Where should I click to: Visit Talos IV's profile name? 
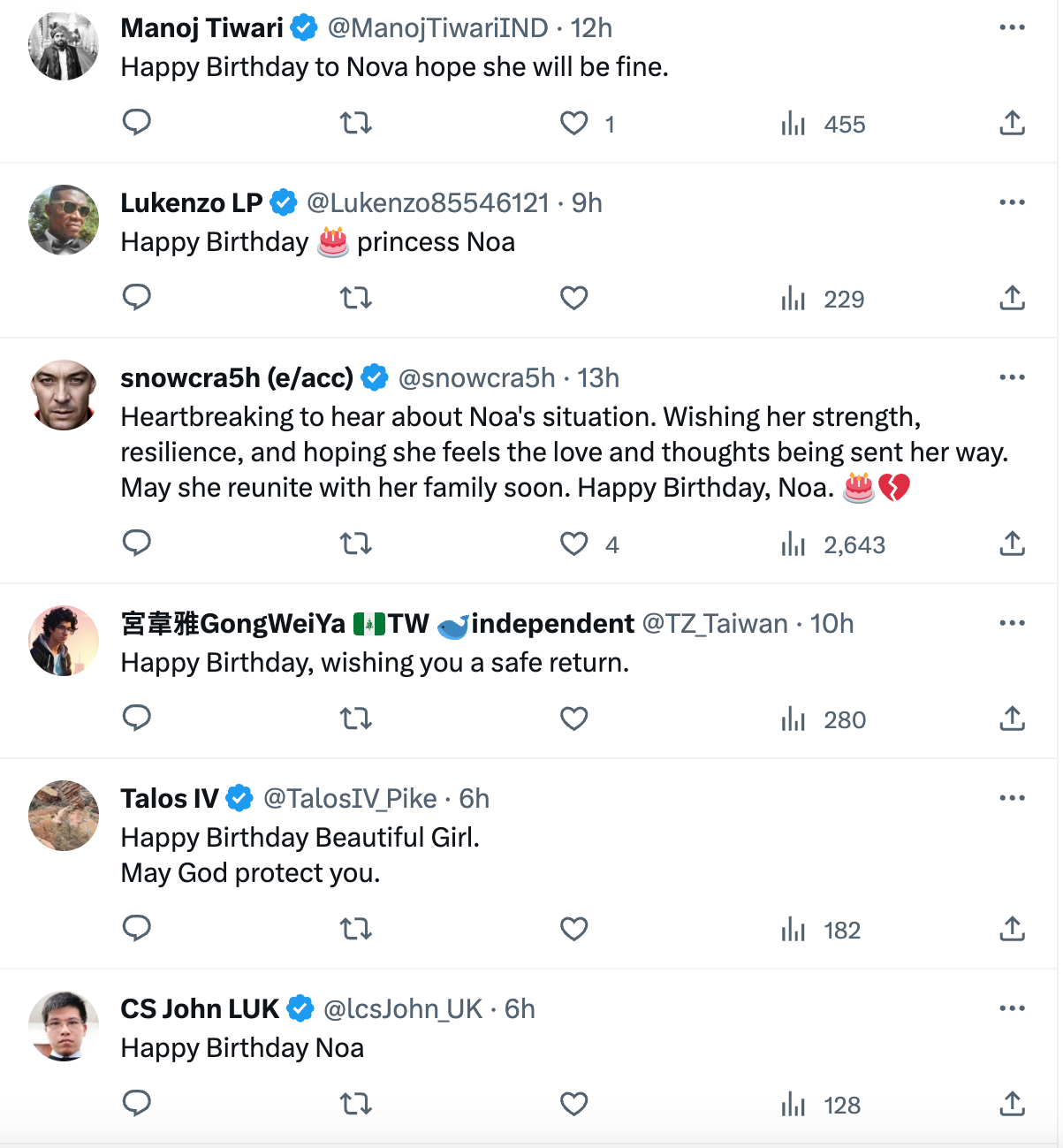pos(170,799)
